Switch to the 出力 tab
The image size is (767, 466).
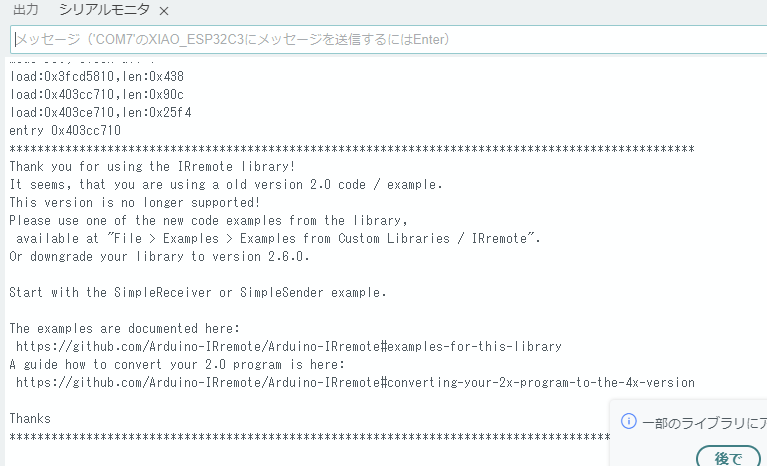[26, 10]
